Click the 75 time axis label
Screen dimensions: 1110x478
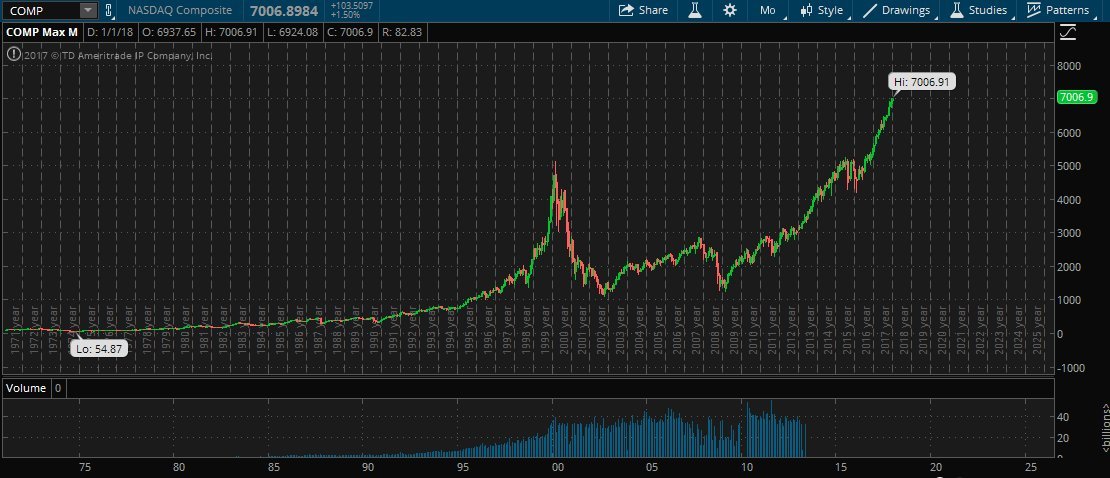85,467
